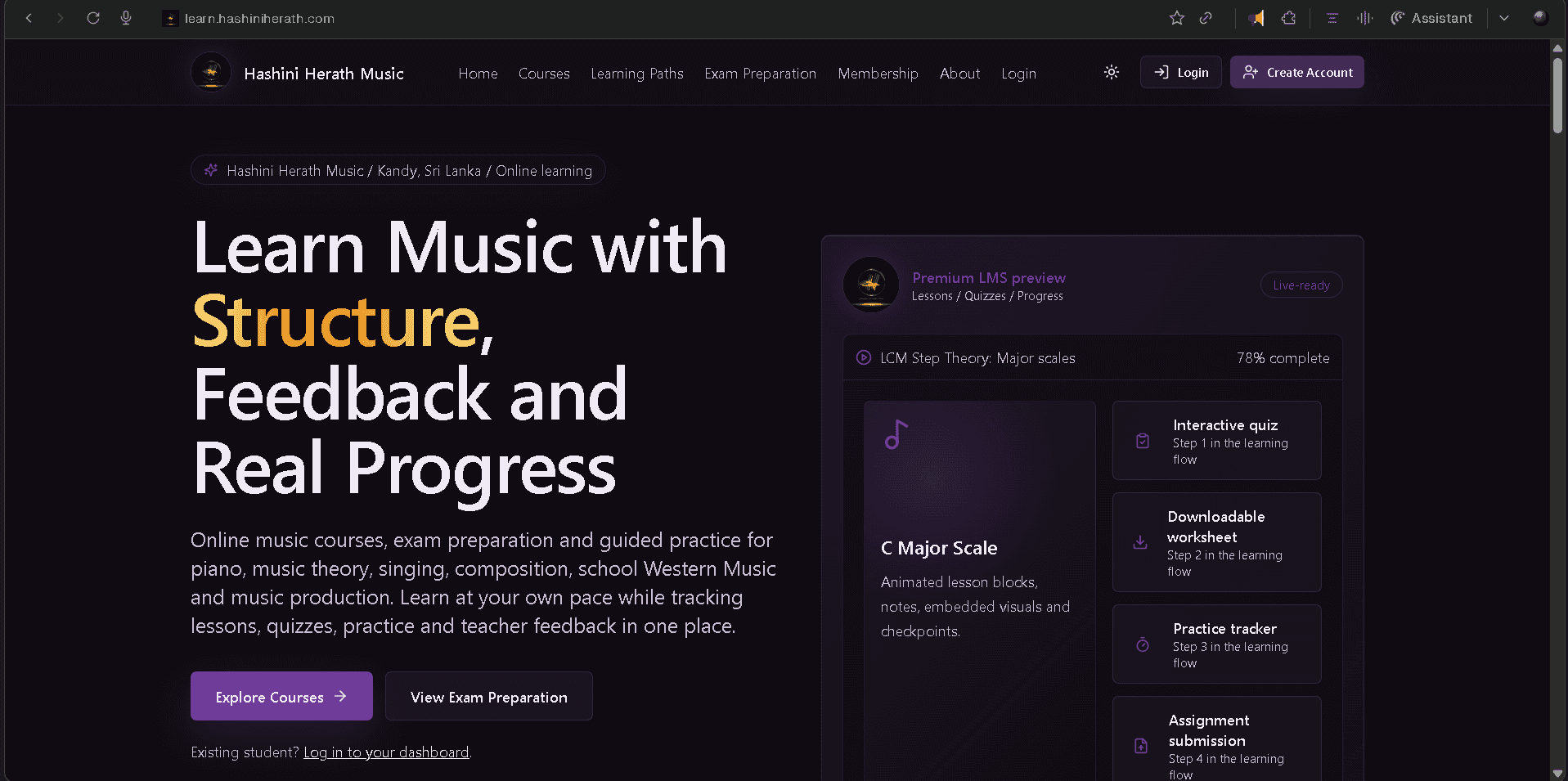Open the Home nav item

point(478,74)
